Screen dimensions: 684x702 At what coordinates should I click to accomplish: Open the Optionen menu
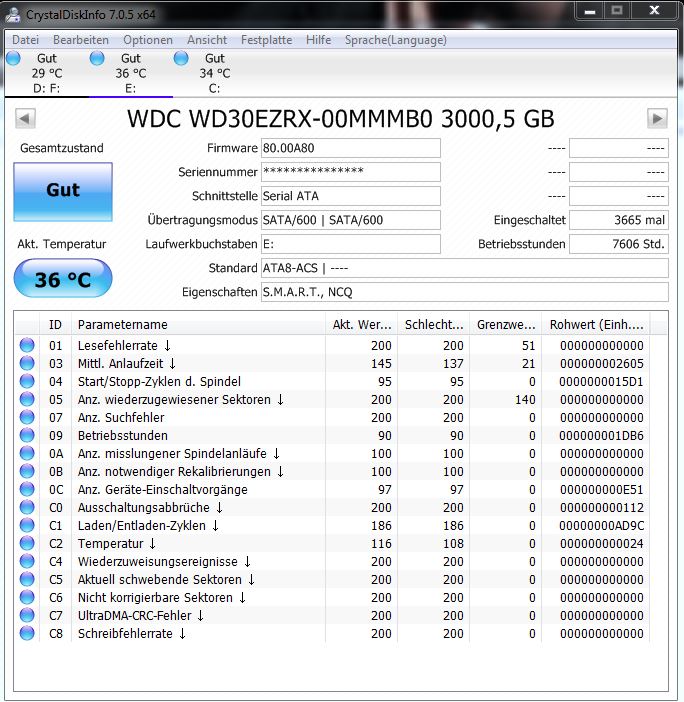148,40
